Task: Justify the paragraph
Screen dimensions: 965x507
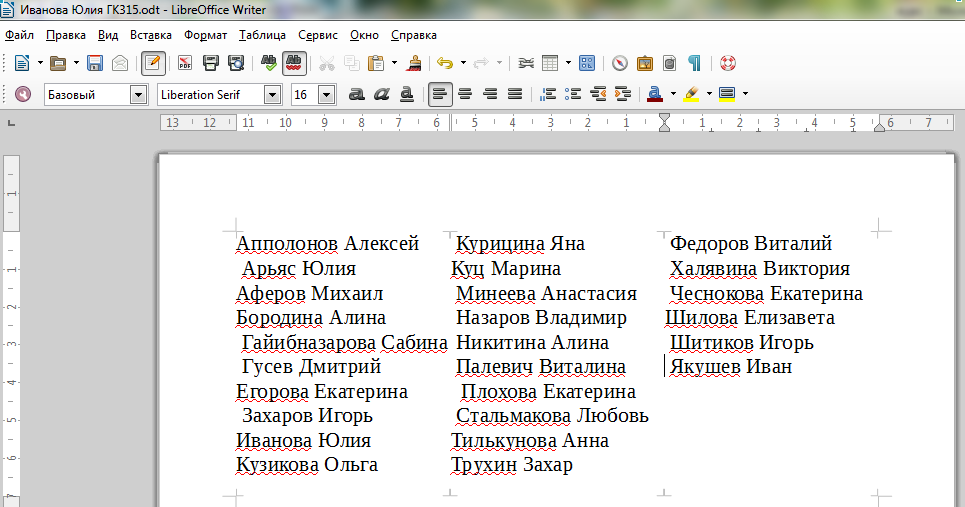Action: click(515, 94)
